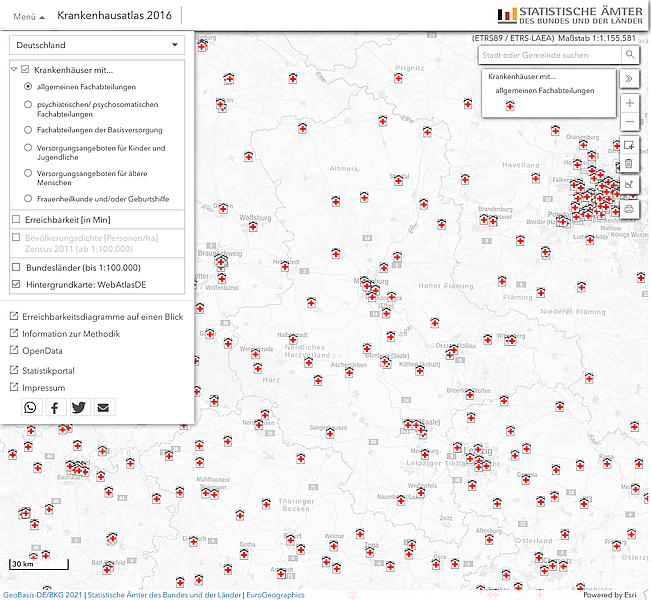Click the search magnifier icon
The width and height of the screenshot is (651, 600).
coord(630,55)
